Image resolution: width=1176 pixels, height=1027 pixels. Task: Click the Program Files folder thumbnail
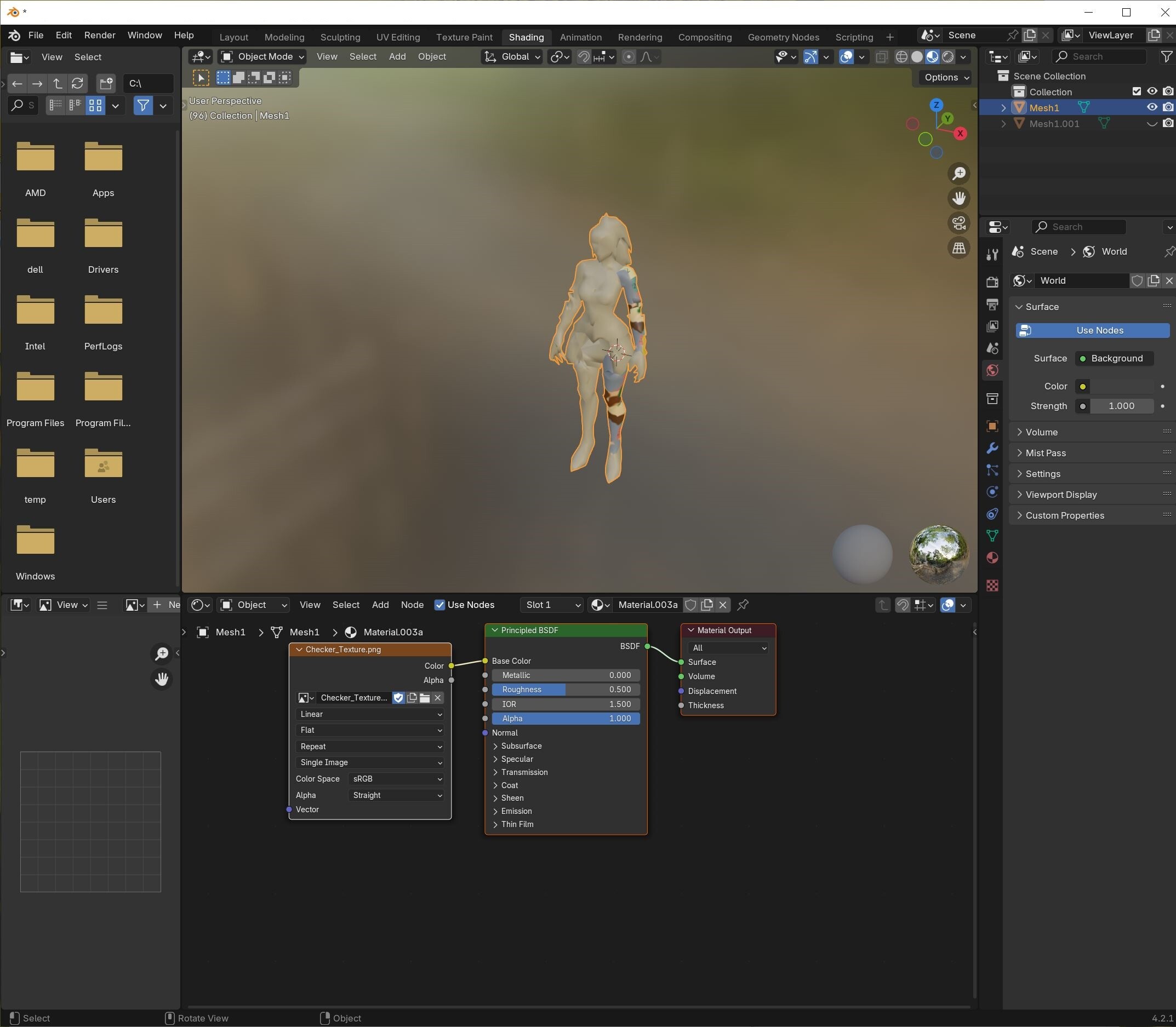(x=36, y=387)
